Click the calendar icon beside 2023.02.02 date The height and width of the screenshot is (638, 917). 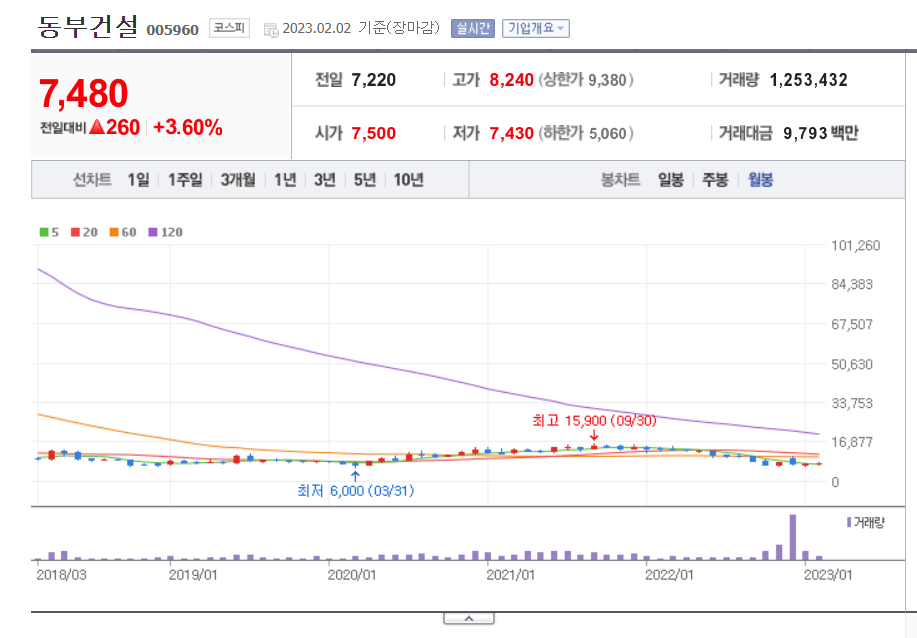[271, 30]
